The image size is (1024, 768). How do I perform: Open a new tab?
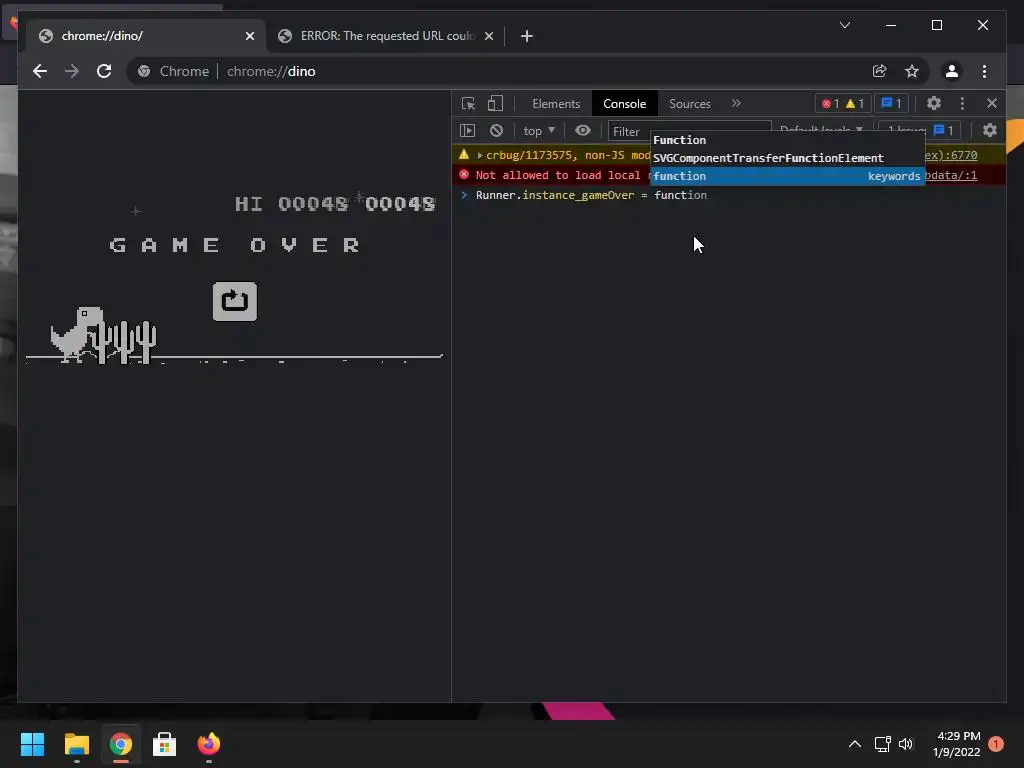[527, 36]
